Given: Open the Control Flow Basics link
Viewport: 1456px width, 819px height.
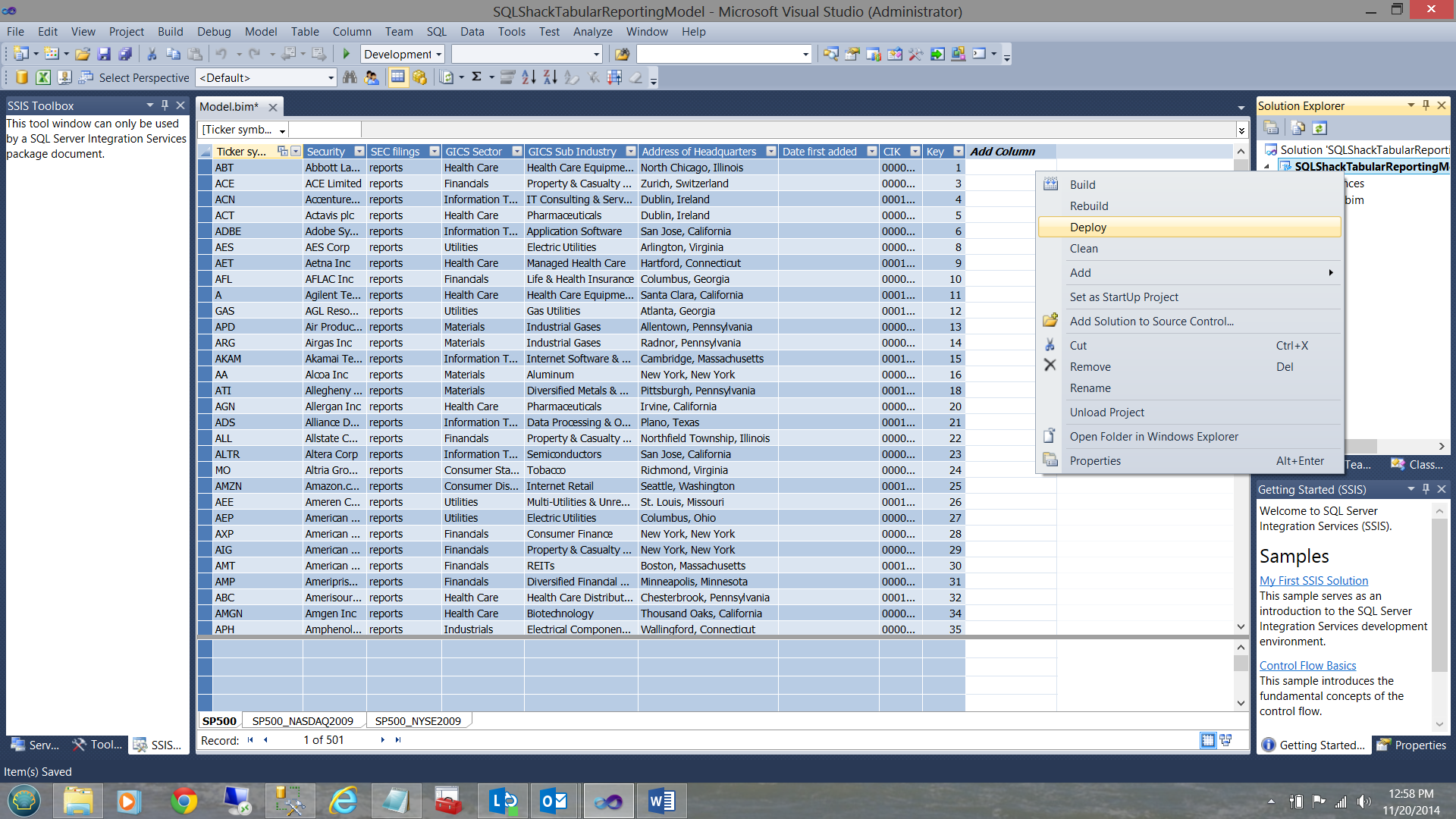Looking at the screenshot, I should click(1307, 666).
